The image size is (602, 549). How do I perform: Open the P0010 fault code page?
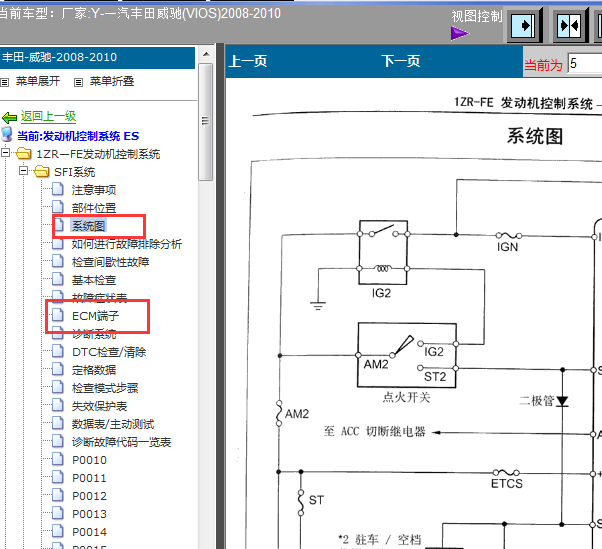[89, 460]
